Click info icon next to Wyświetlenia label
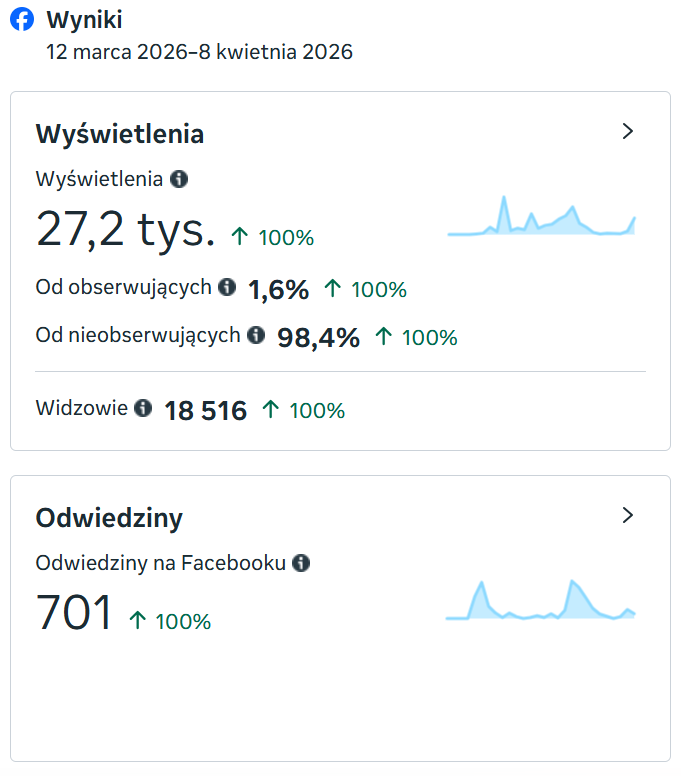Viewport: 681px width, 776px height. [179, 179]
